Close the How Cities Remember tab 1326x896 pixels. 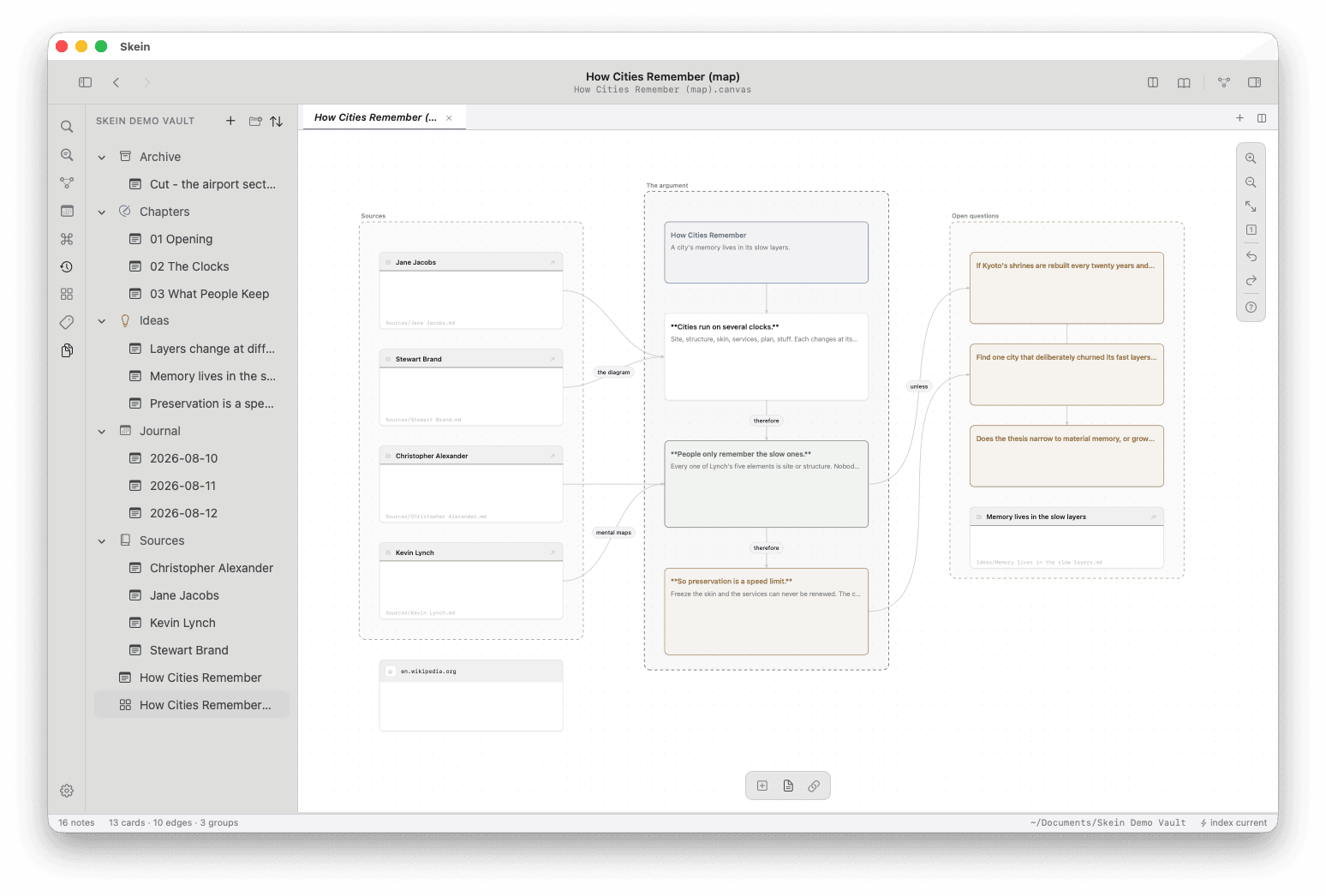tap(449, 118)
